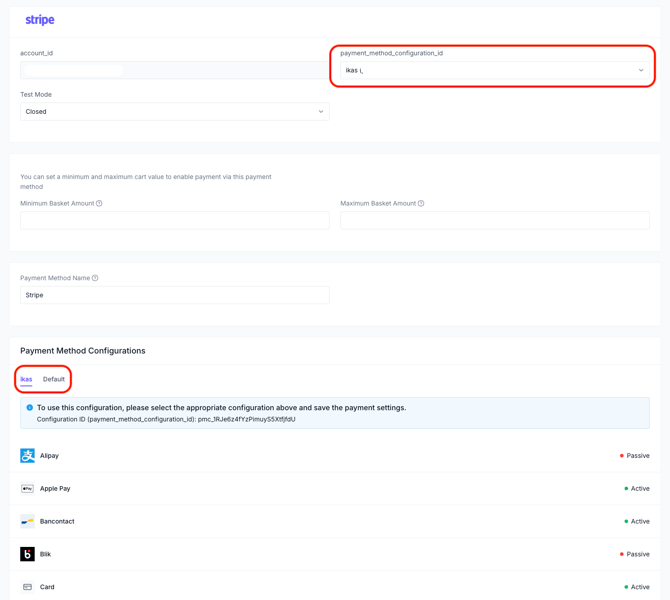Click the Minimum Basket Amount input
Image resolution: width=670 pixels, height=600 pixels.
[175, 221]
